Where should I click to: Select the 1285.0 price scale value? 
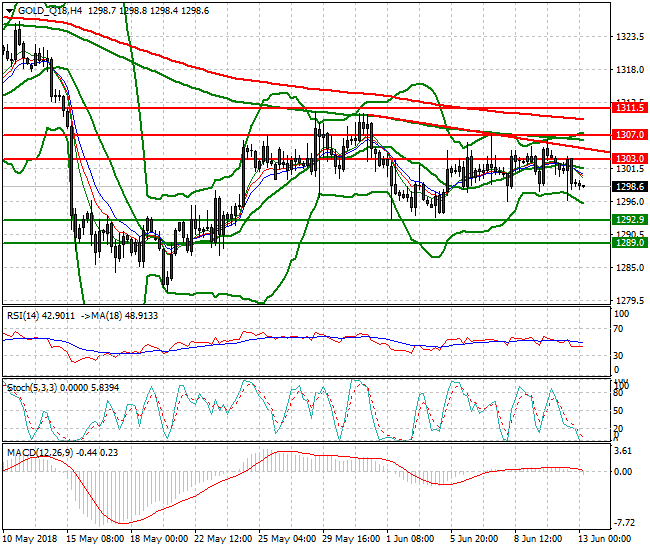coord(630,268)
